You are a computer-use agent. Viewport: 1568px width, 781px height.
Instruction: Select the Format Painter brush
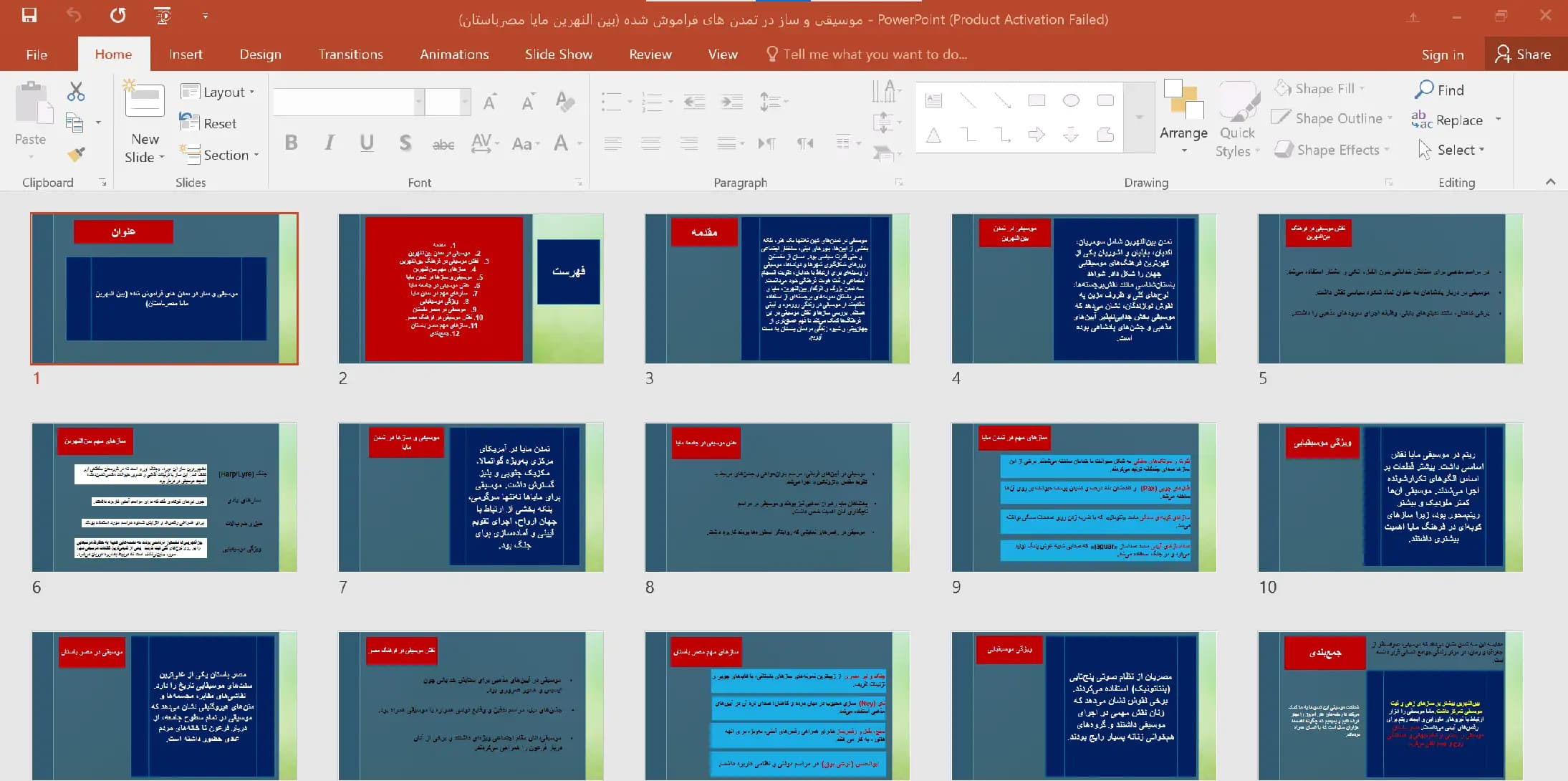pyautogui.click(x=76, y=153)
